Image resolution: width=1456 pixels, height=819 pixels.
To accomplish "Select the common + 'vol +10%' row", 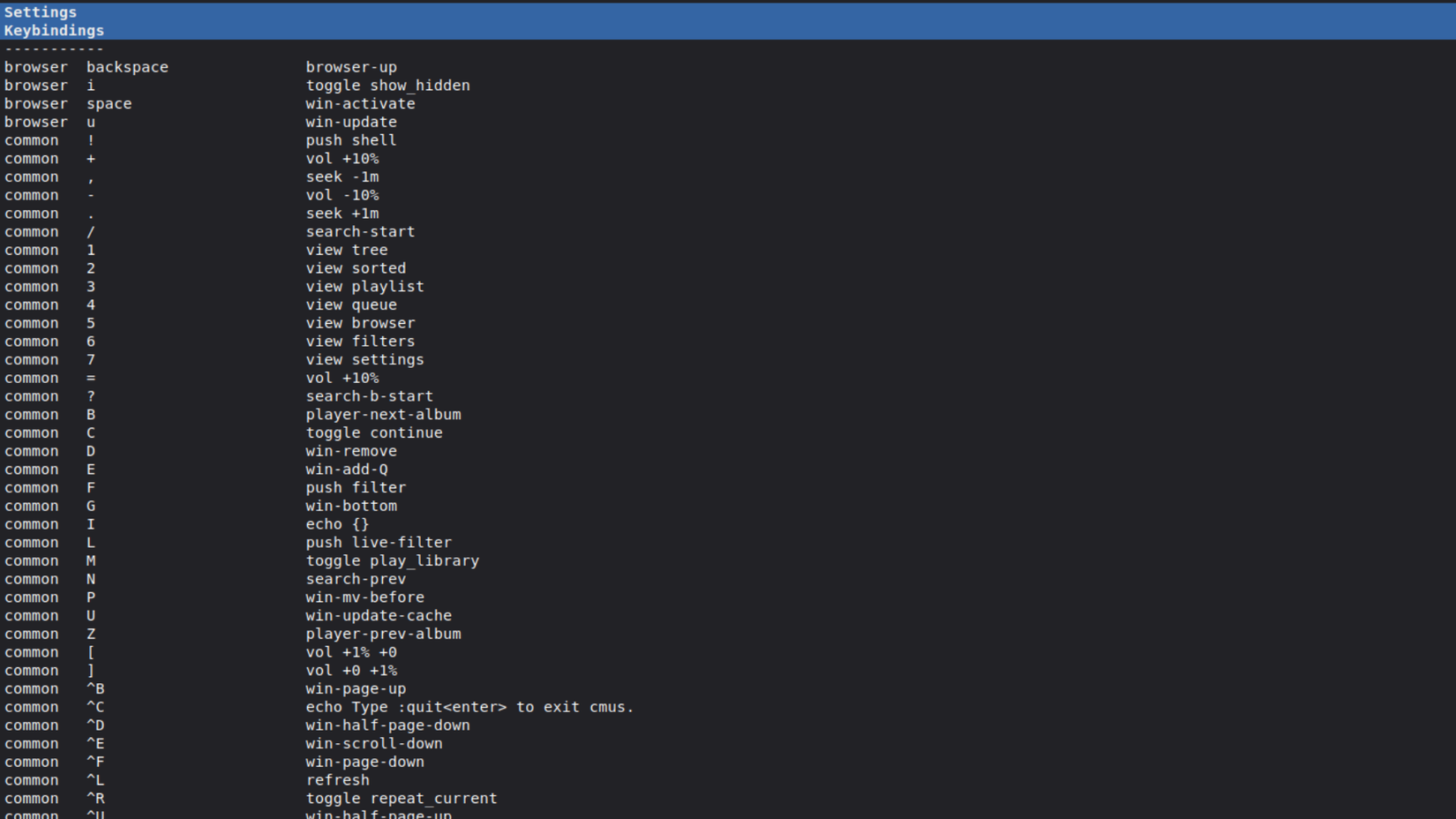I will click(728, 159).
